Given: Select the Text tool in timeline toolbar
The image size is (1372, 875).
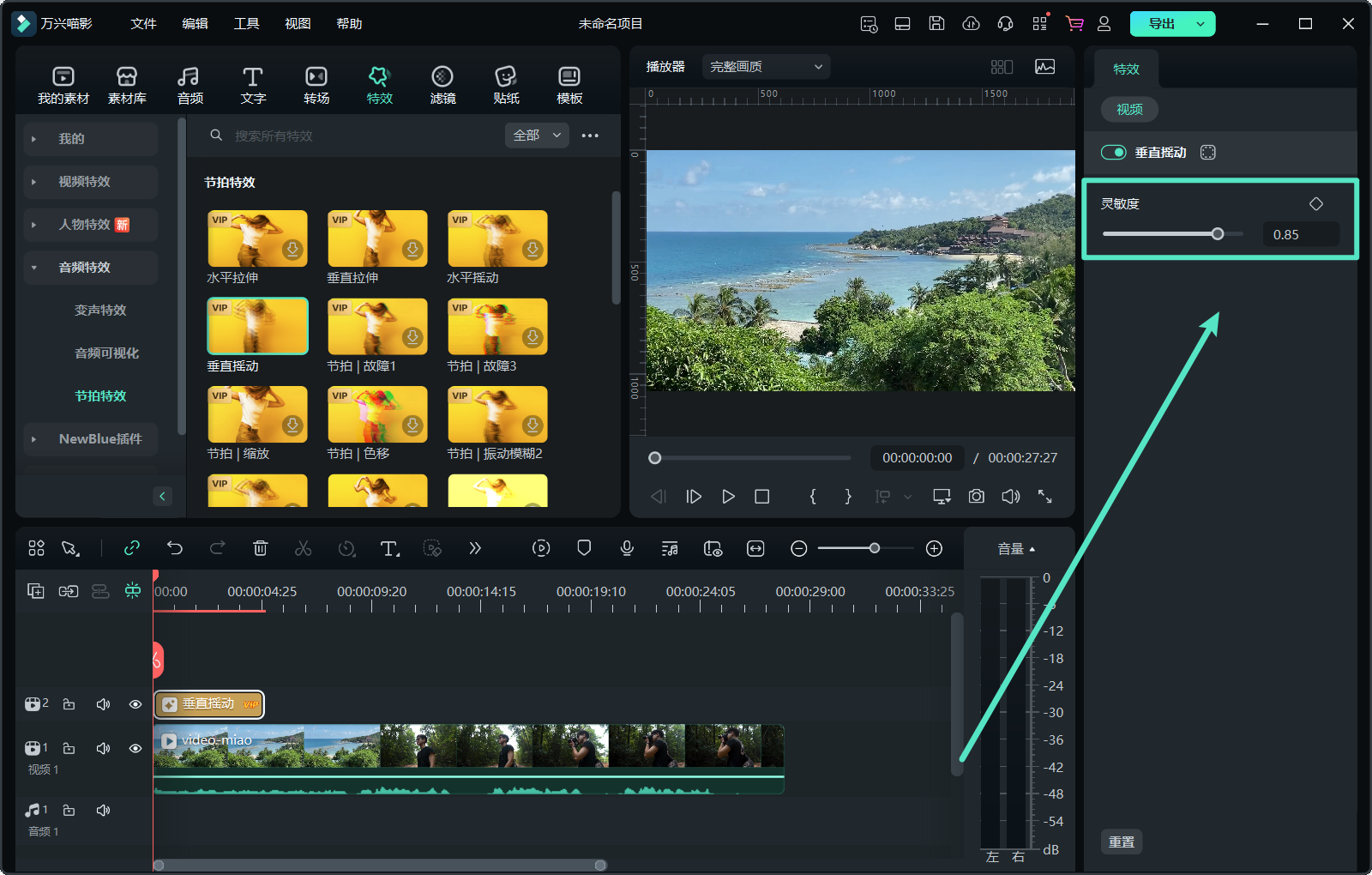Looking at the screenshot, I should tap(389, 548).
